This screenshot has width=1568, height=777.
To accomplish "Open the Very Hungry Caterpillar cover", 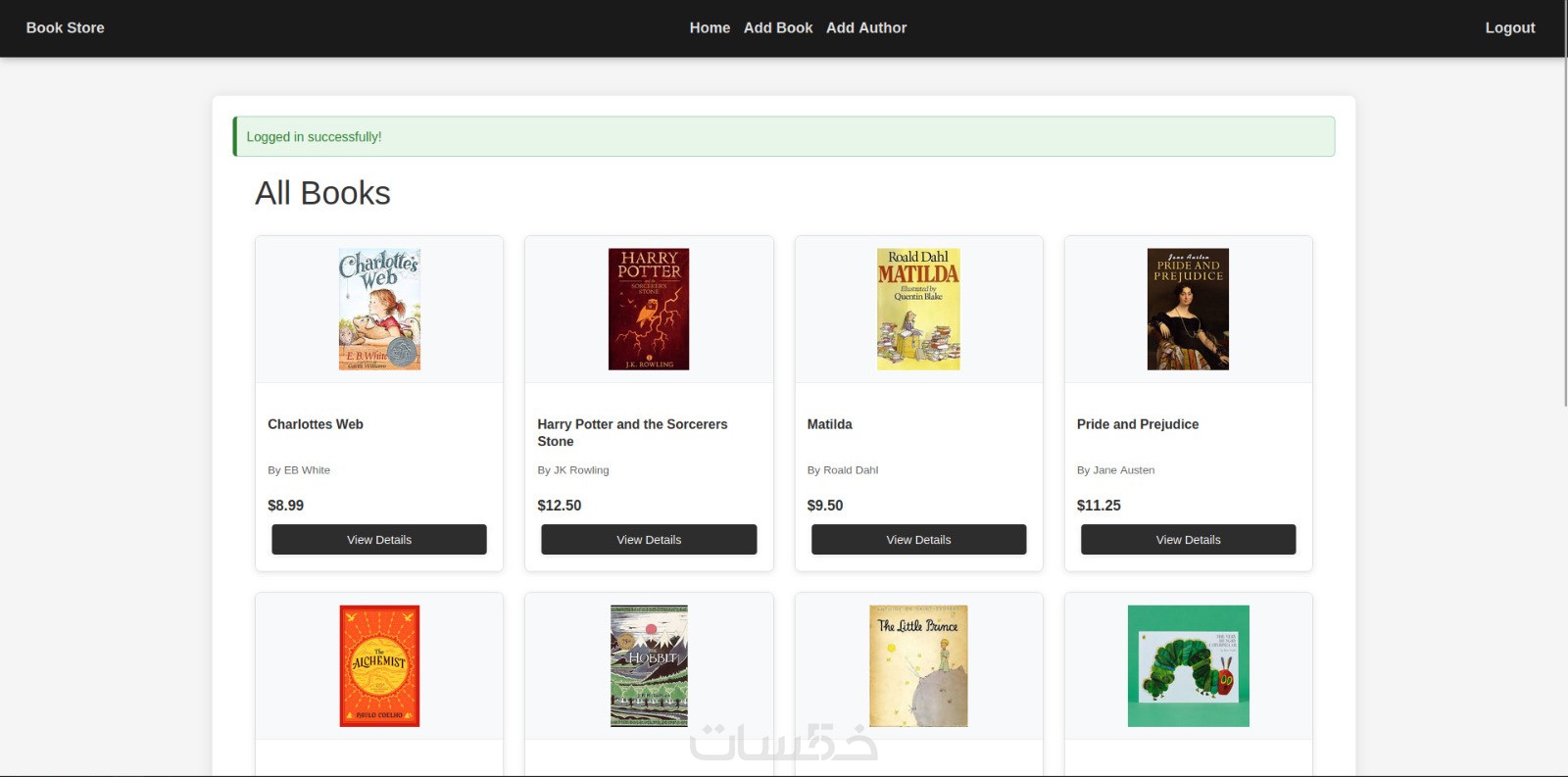I will pyautogui.click(x=1188, y=666).
